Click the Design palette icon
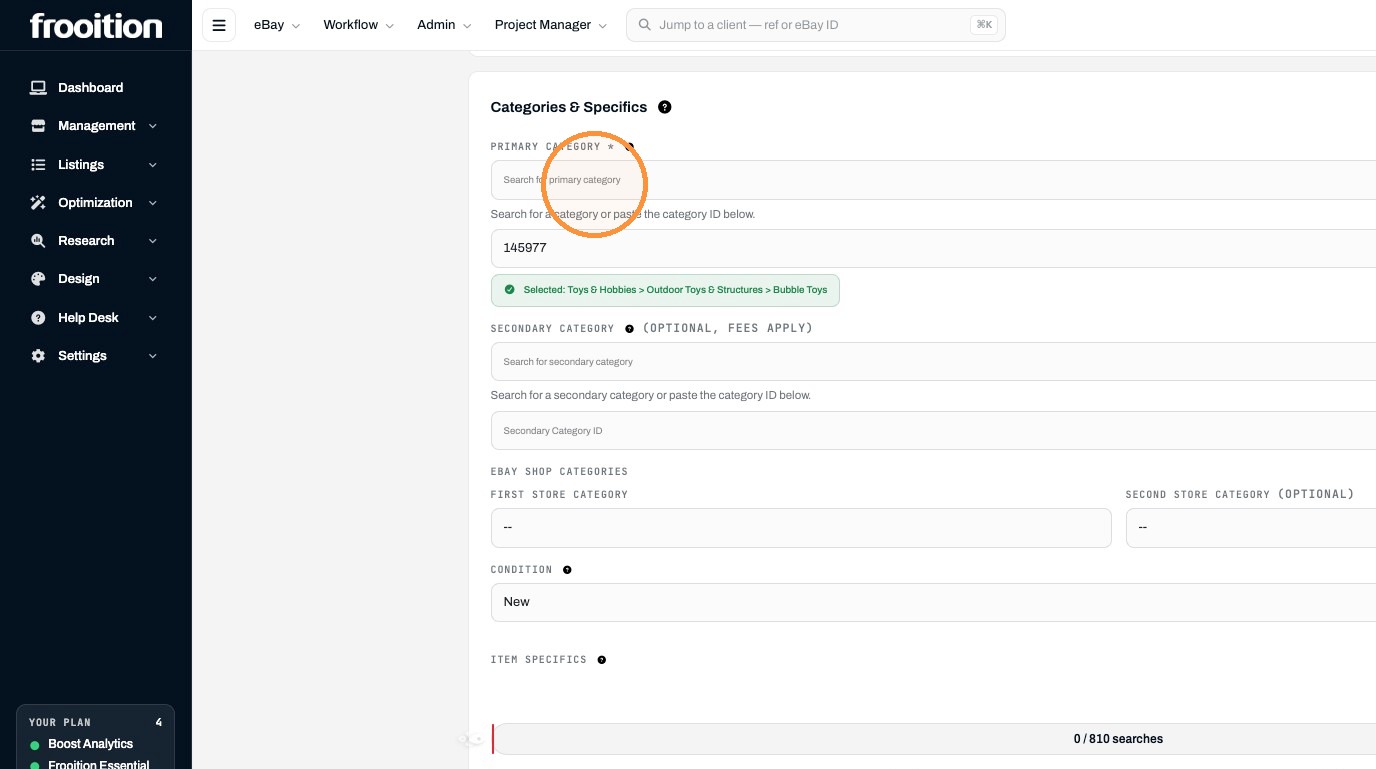This screenshot has height=769, width=1376. [38, 279]
